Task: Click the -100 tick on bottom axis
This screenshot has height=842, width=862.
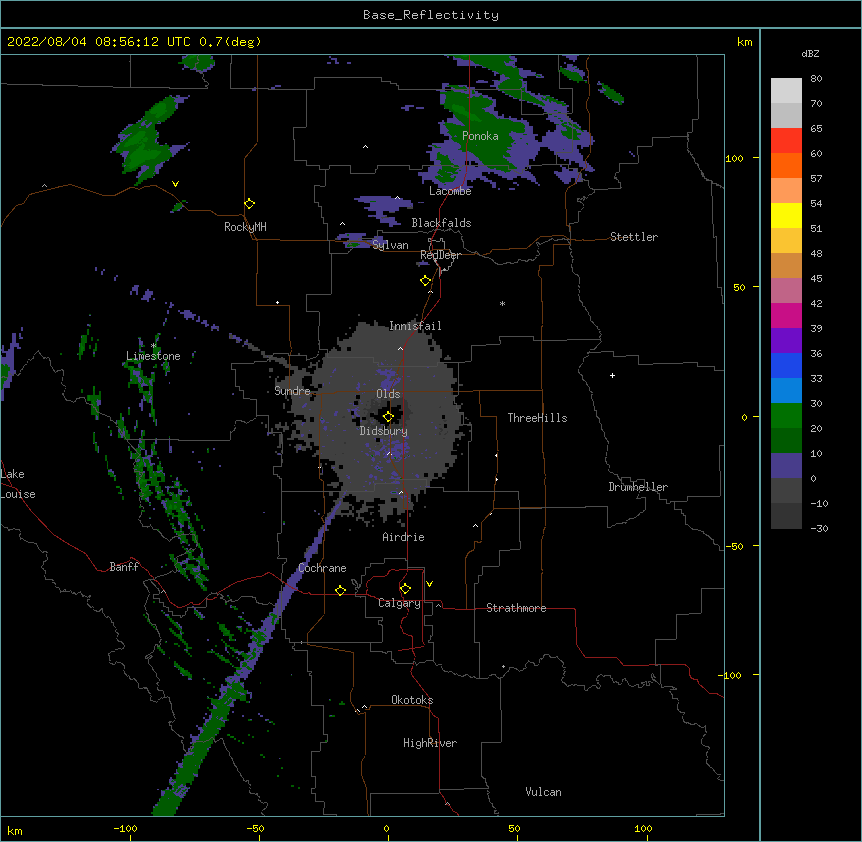Action: (x=125, y=828)
